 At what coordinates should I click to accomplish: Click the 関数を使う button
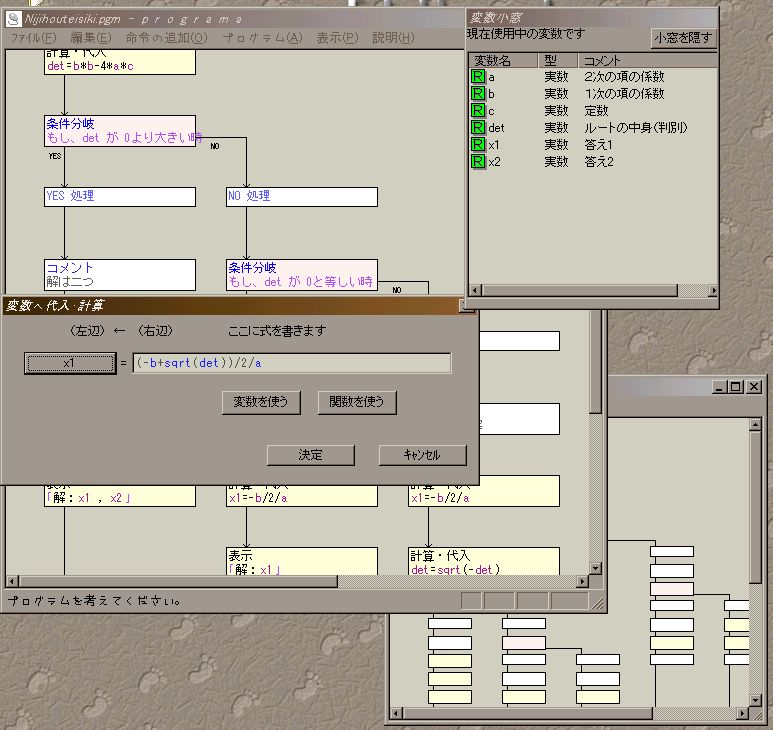pyautogui.click(x=357, y=402)
